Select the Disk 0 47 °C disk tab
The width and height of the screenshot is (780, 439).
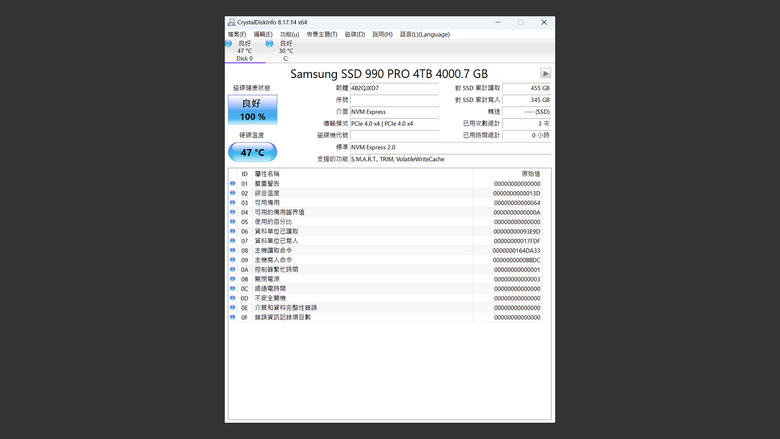coord(245,51)
